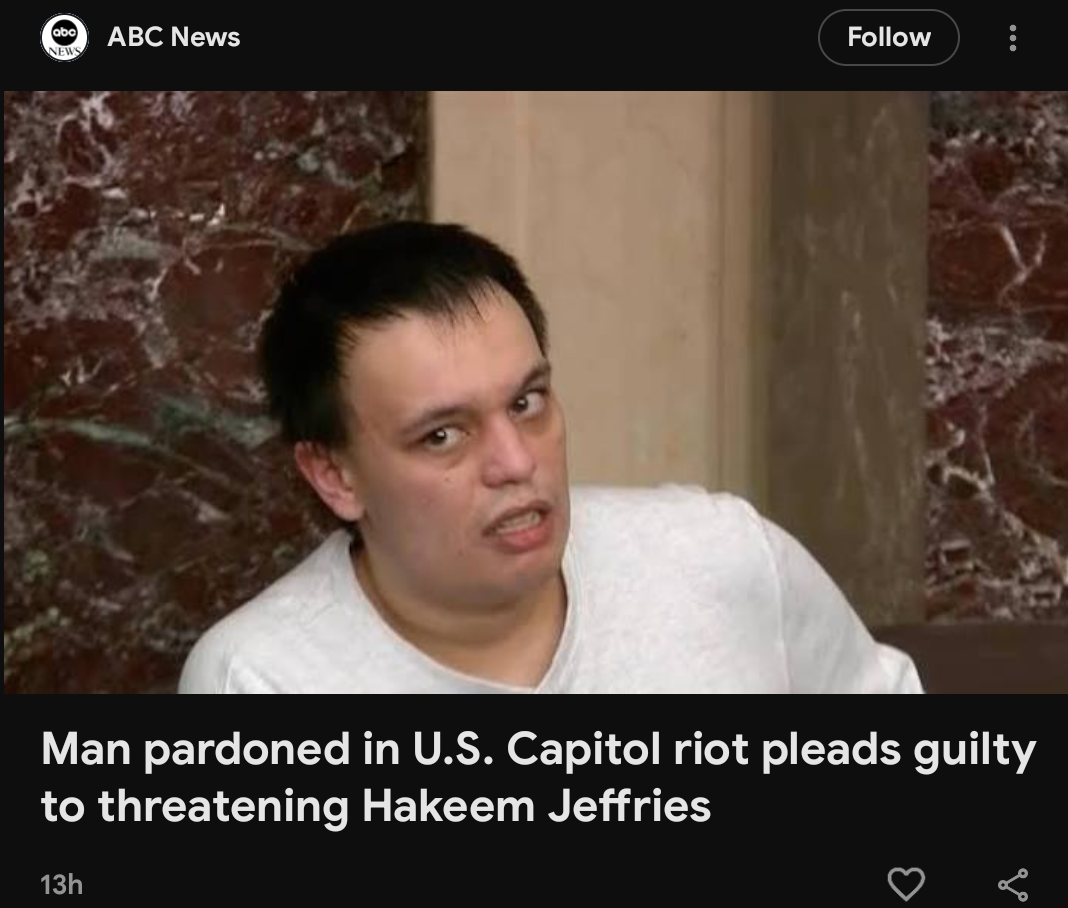Screen dimensions: 1068x908
Task: Click the ABC News circular logo
Action: pos(63,37)
